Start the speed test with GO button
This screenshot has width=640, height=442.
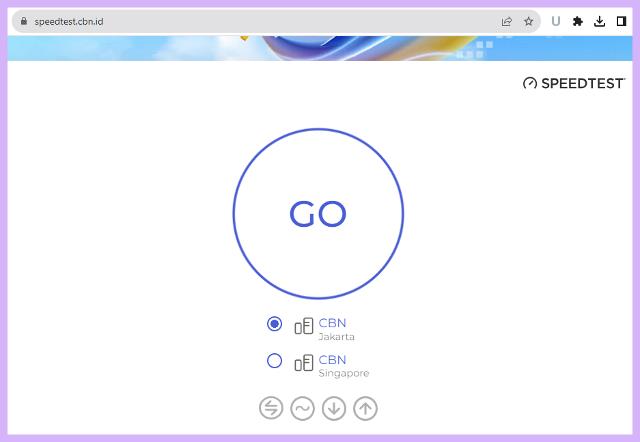tap(318, 213)
